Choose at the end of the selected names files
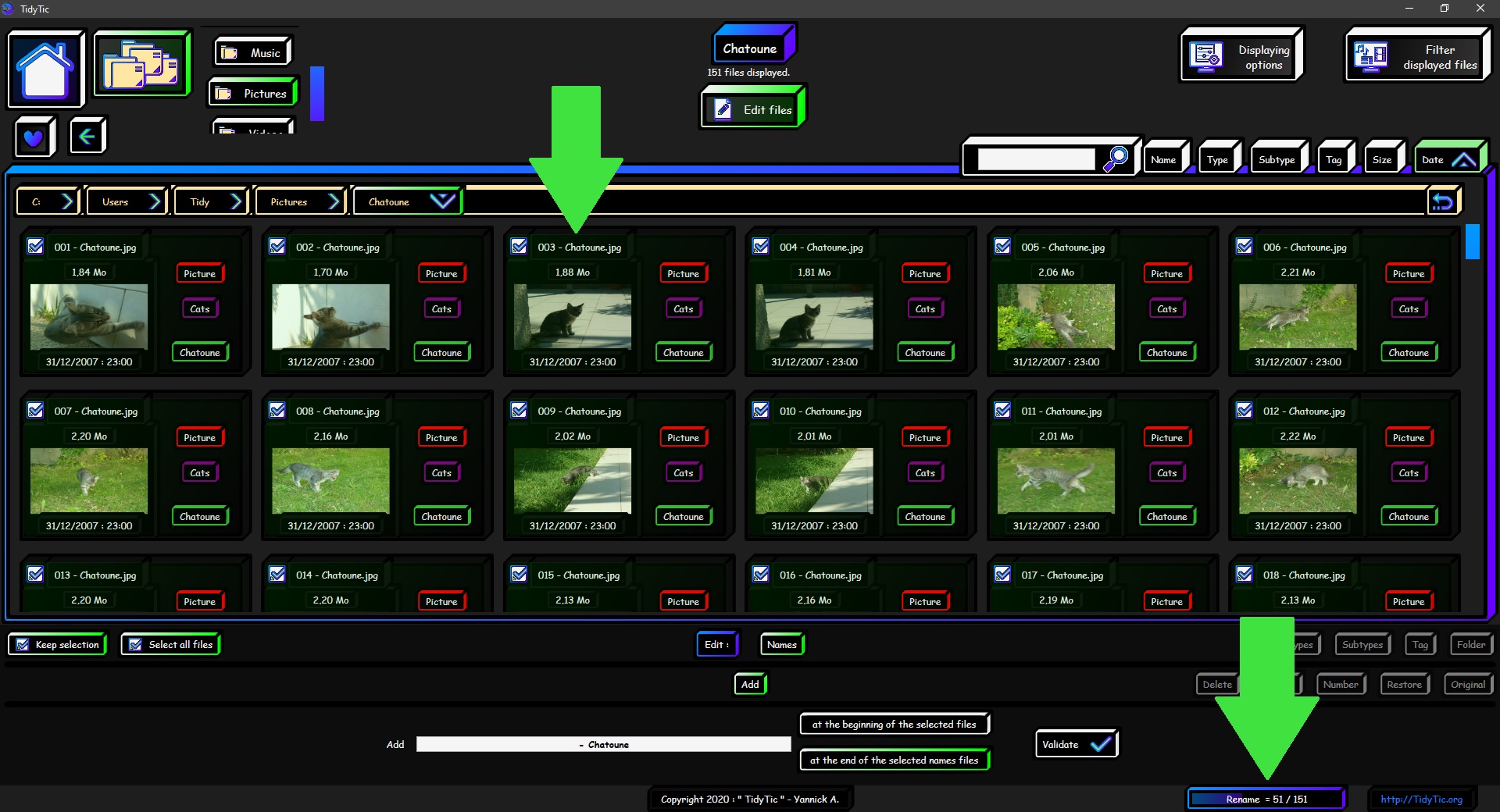This screenshot has height=812, width=1500. [x=895, y=760]
